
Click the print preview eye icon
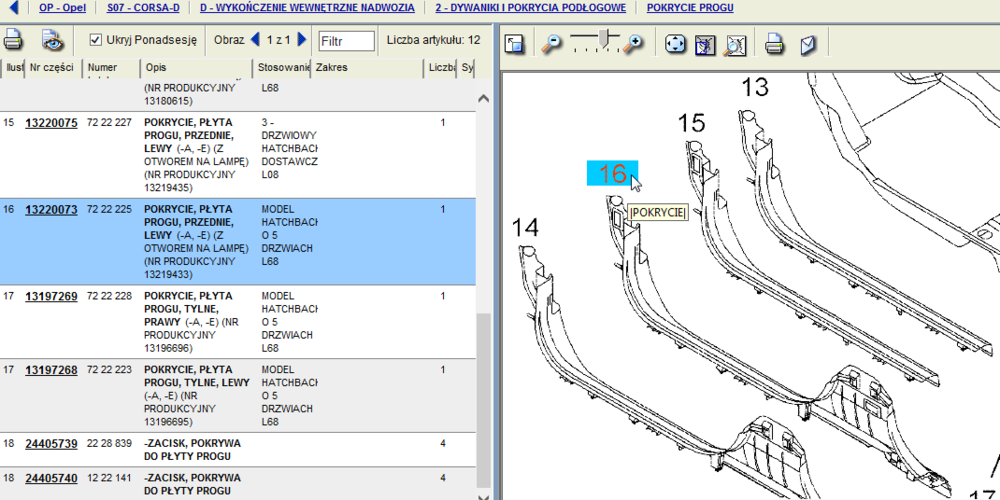(52, 41)
